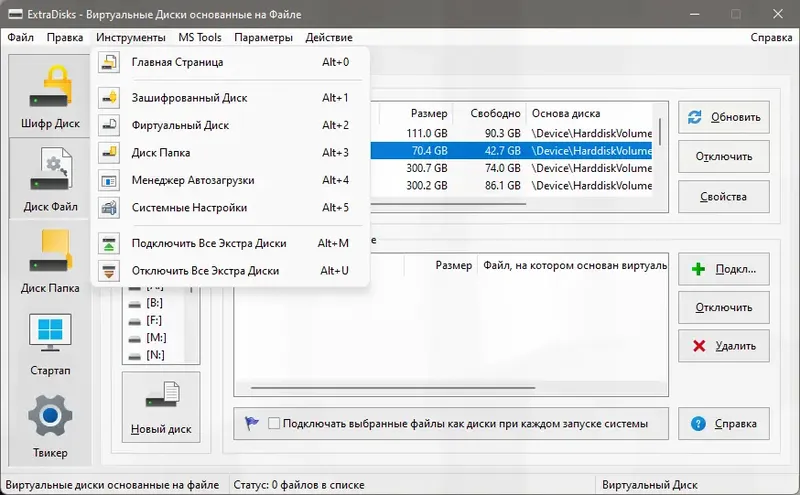The height and width of the screenshot is (495, 800).
Task: Click the Подкл... button with green plus
Action: click(x=724, y=269)
